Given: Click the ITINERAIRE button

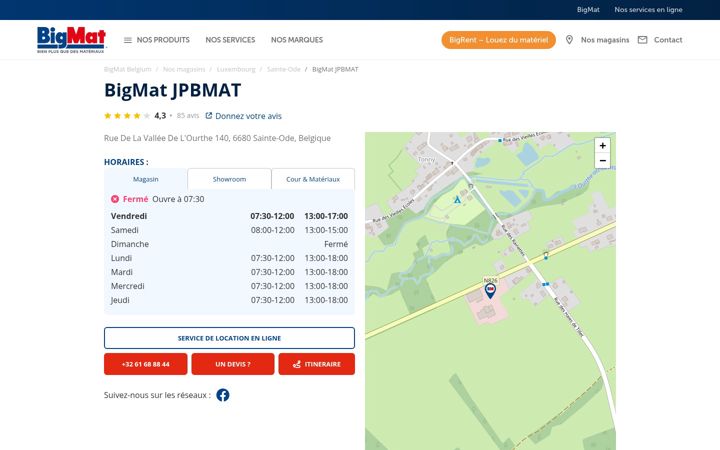Looking at the screenshot, I should click(316, 364).
